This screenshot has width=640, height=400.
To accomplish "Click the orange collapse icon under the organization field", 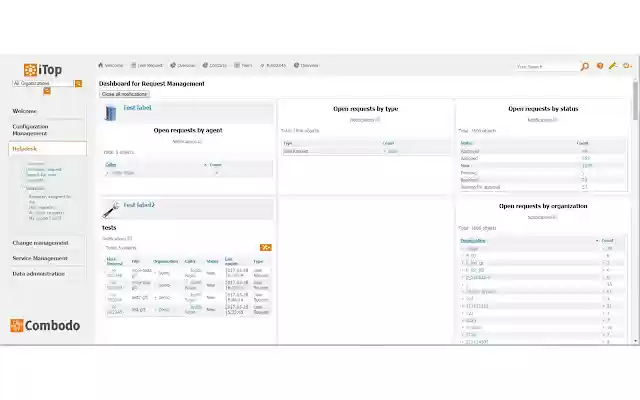I will [47, 91].
